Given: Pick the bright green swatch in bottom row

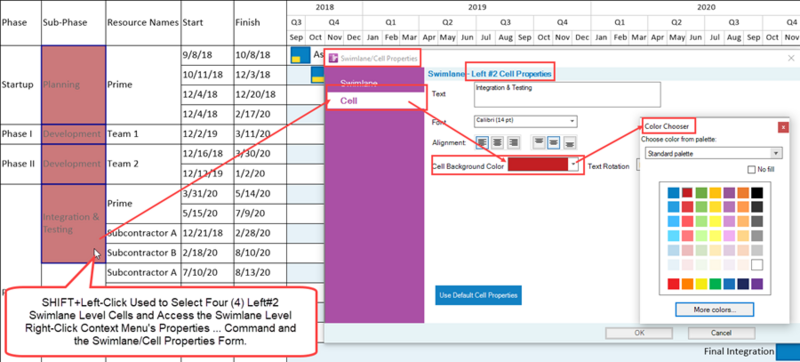Looking at the screenshot, I should pos(715,283).
